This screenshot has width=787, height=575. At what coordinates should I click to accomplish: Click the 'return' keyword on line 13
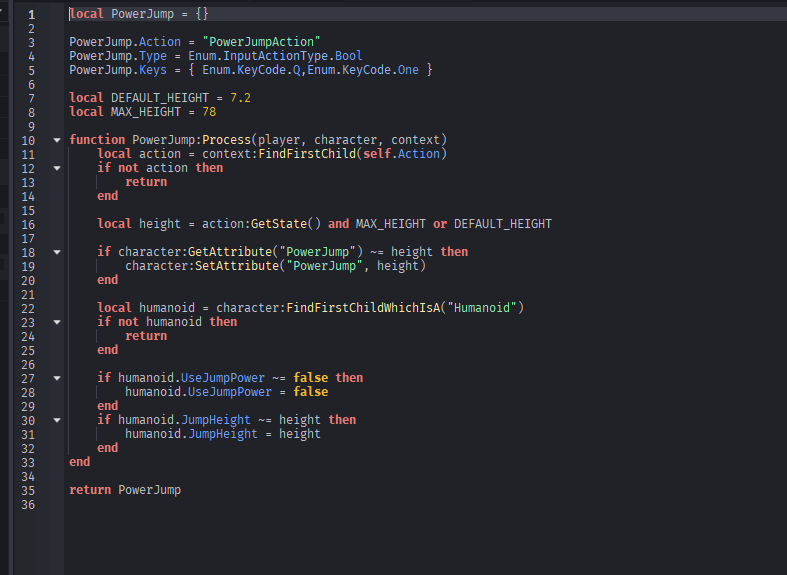(146, 182)
